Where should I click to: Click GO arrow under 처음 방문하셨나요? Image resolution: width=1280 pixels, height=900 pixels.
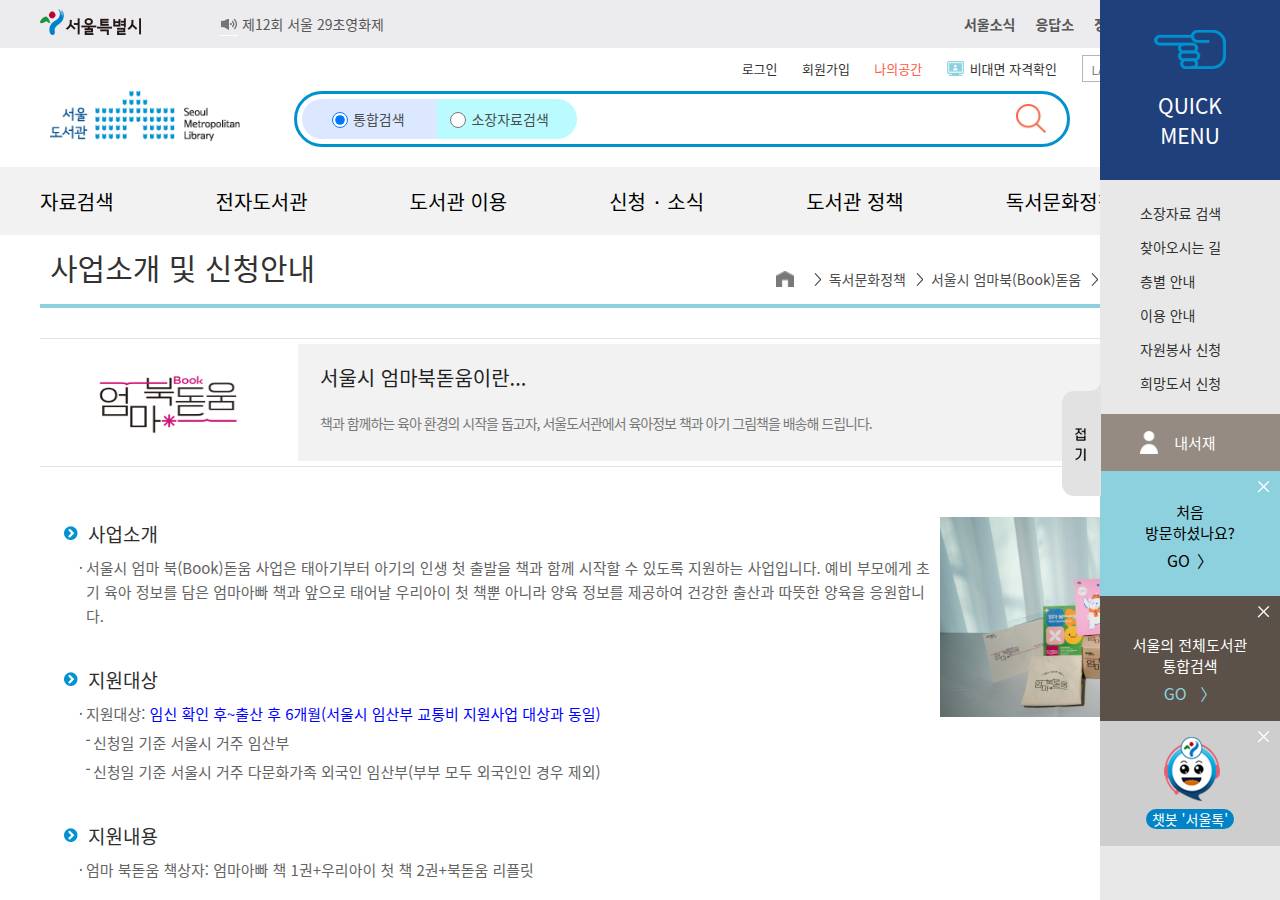pos(1186,561)
